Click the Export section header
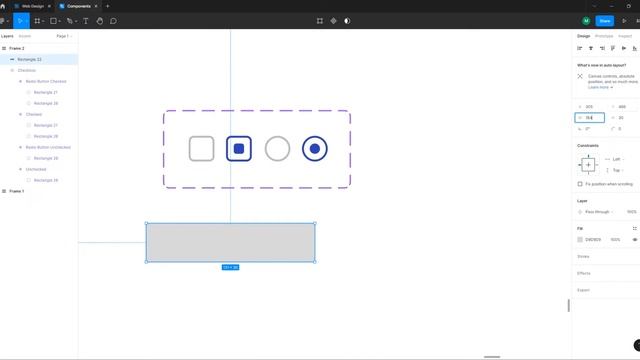This screenshot has width=640, height=360. tap(583, 290)
